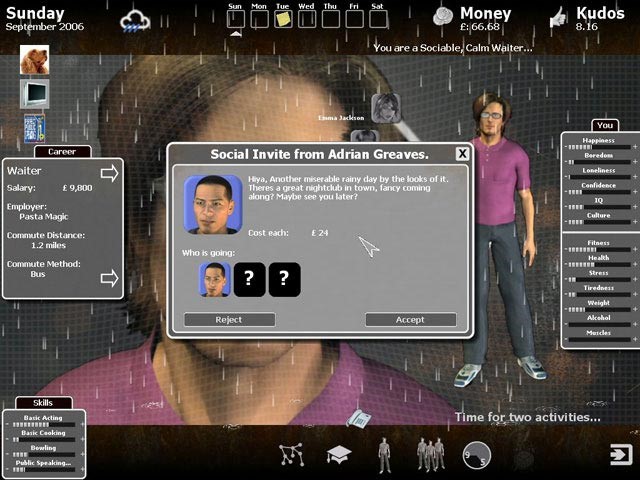Open the Career tab
The height and width of the screenshot is (480, 640).
(x=62, y=152)
